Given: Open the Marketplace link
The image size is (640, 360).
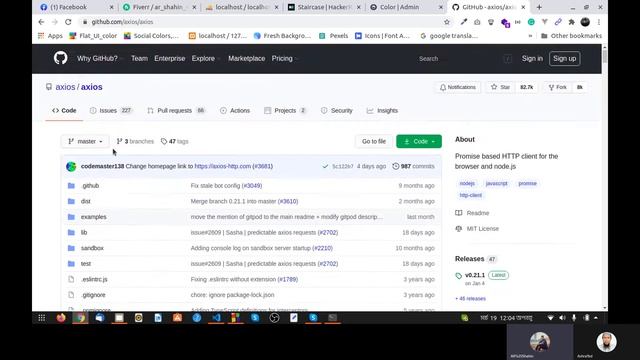Looking at the screenshot, I should [247, 58].
